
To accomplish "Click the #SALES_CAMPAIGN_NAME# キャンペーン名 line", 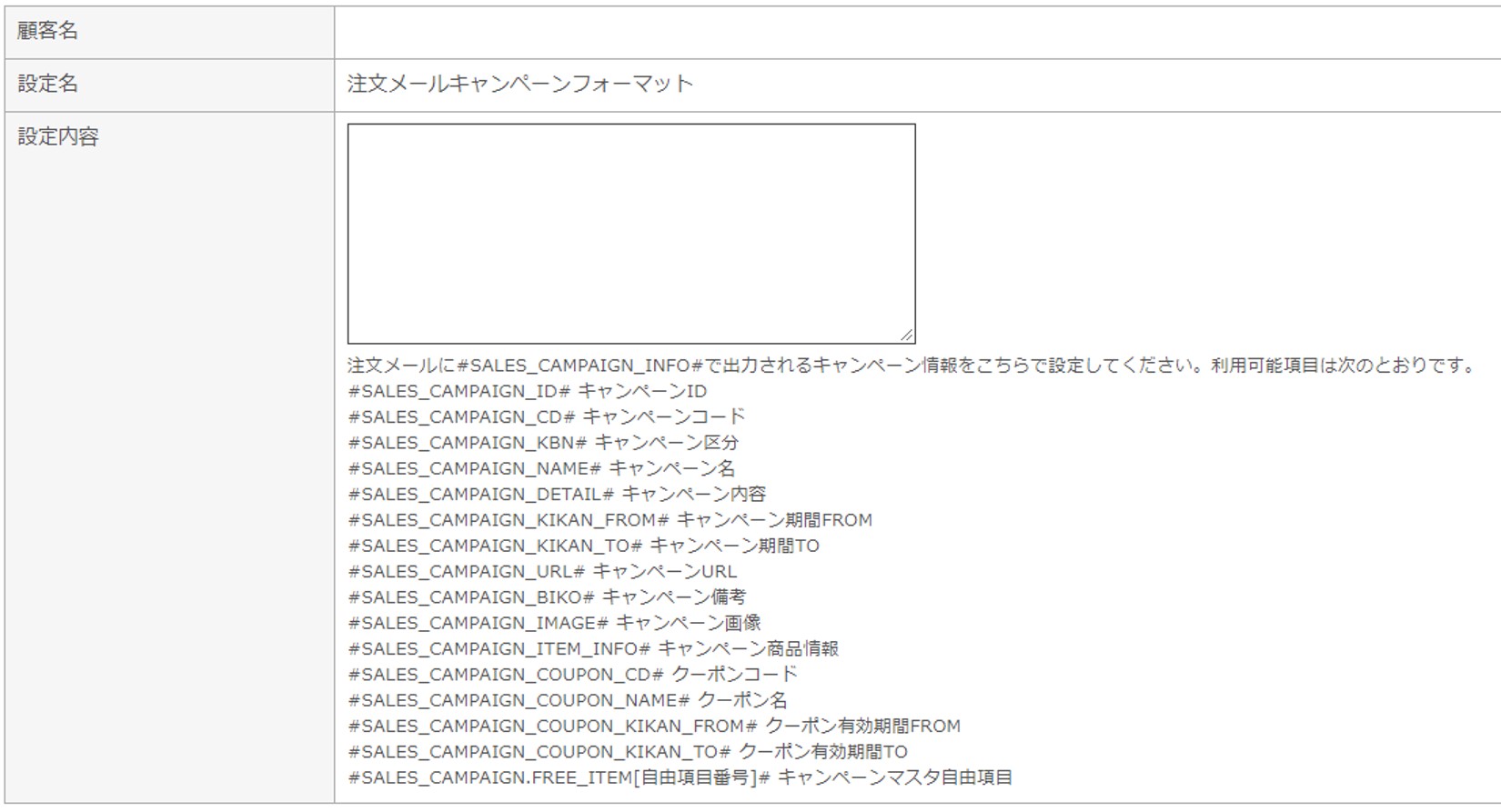I will click(541, 468).
